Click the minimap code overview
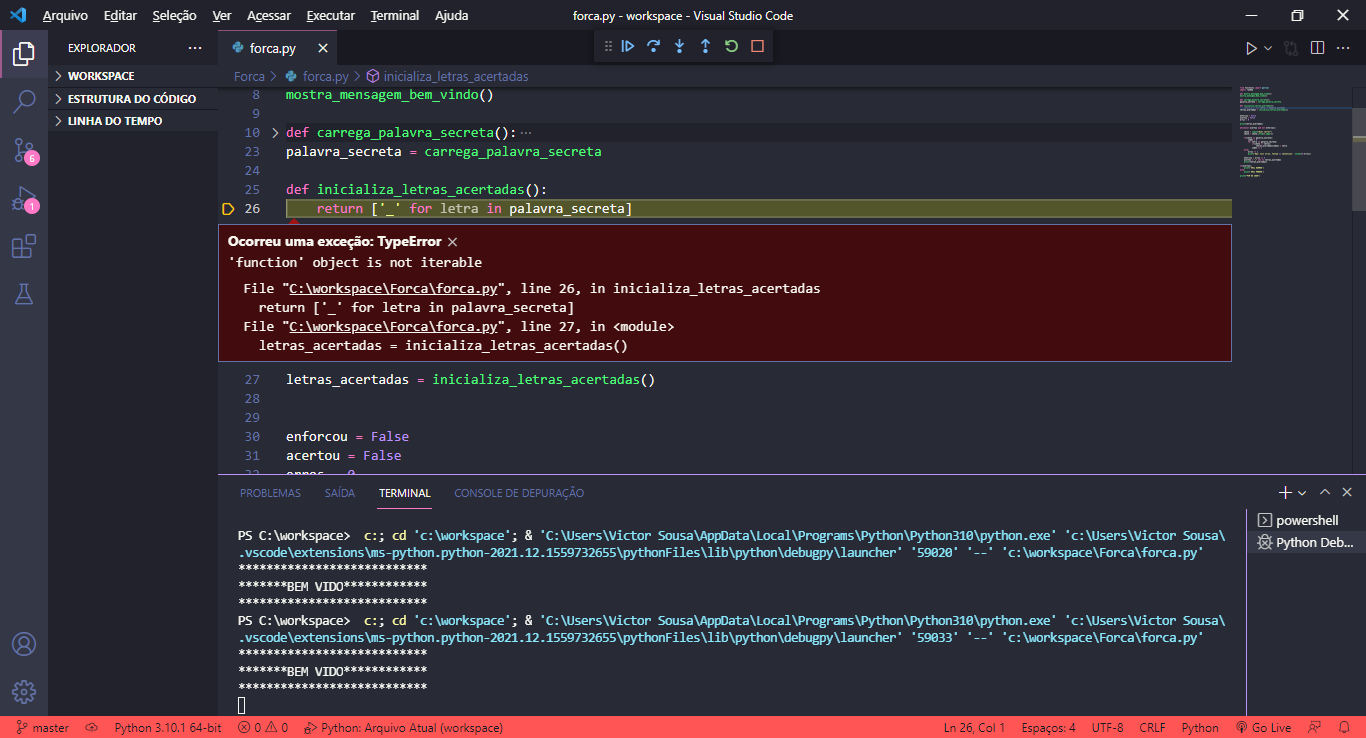 tap(1293, 130)
